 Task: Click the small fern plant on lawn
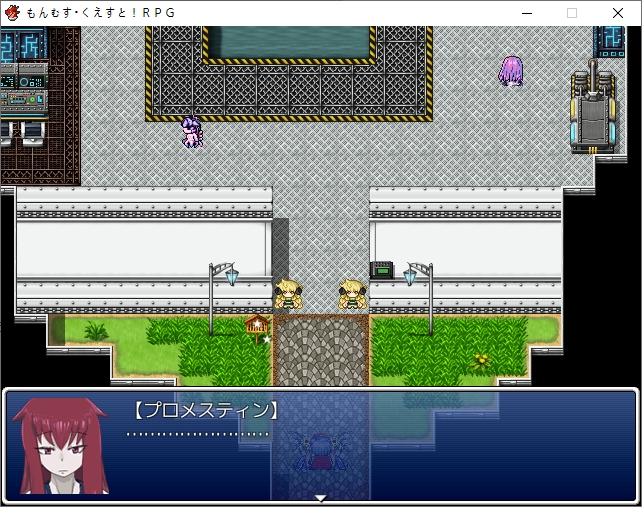(96, 330)
